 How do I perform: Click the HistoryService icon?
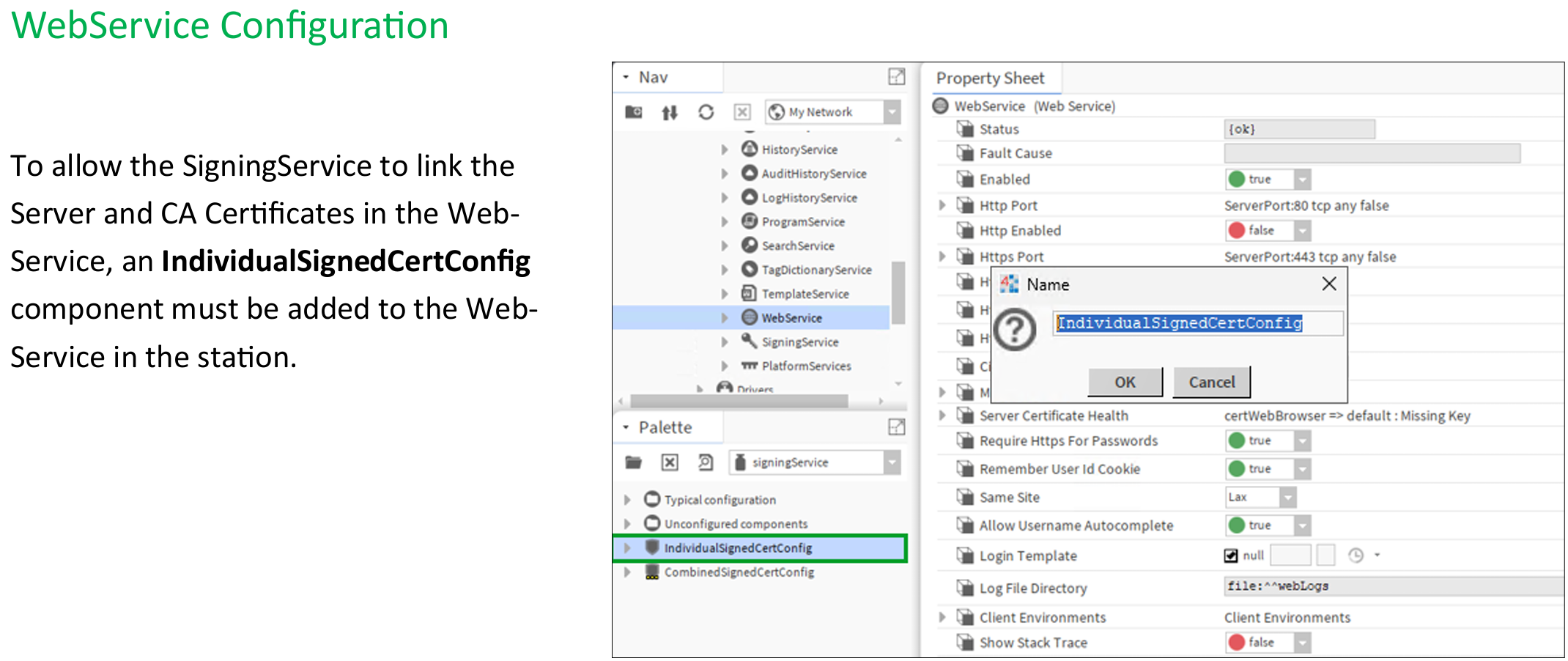pyautogui.click(x=750, y=149)
